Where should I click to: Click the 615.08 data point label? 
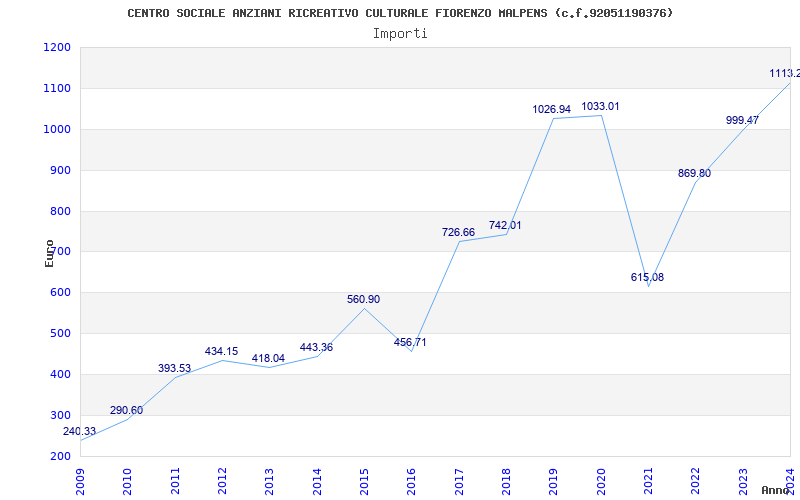[x=647, y=277]
